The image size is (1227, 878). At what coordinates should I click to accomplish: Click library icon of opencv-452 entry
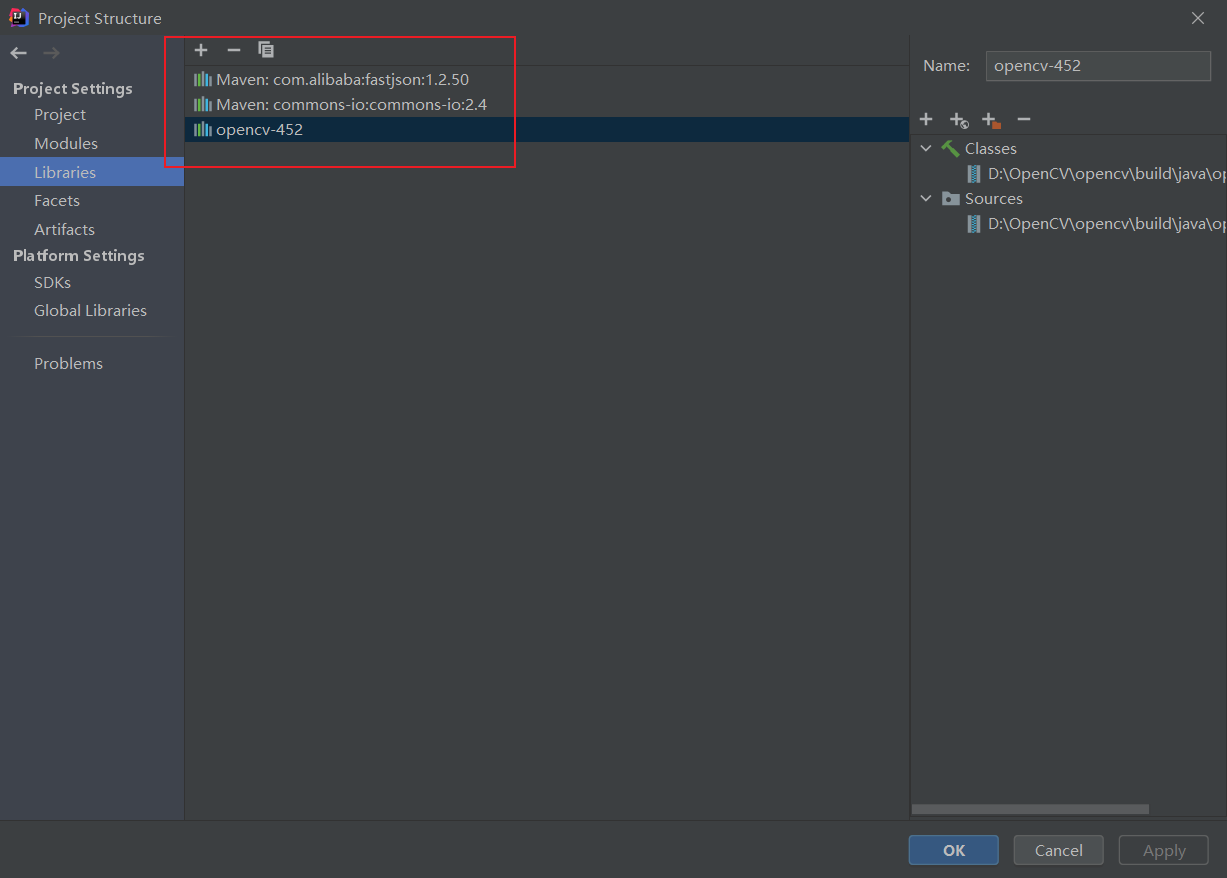(x=203, y=129)
